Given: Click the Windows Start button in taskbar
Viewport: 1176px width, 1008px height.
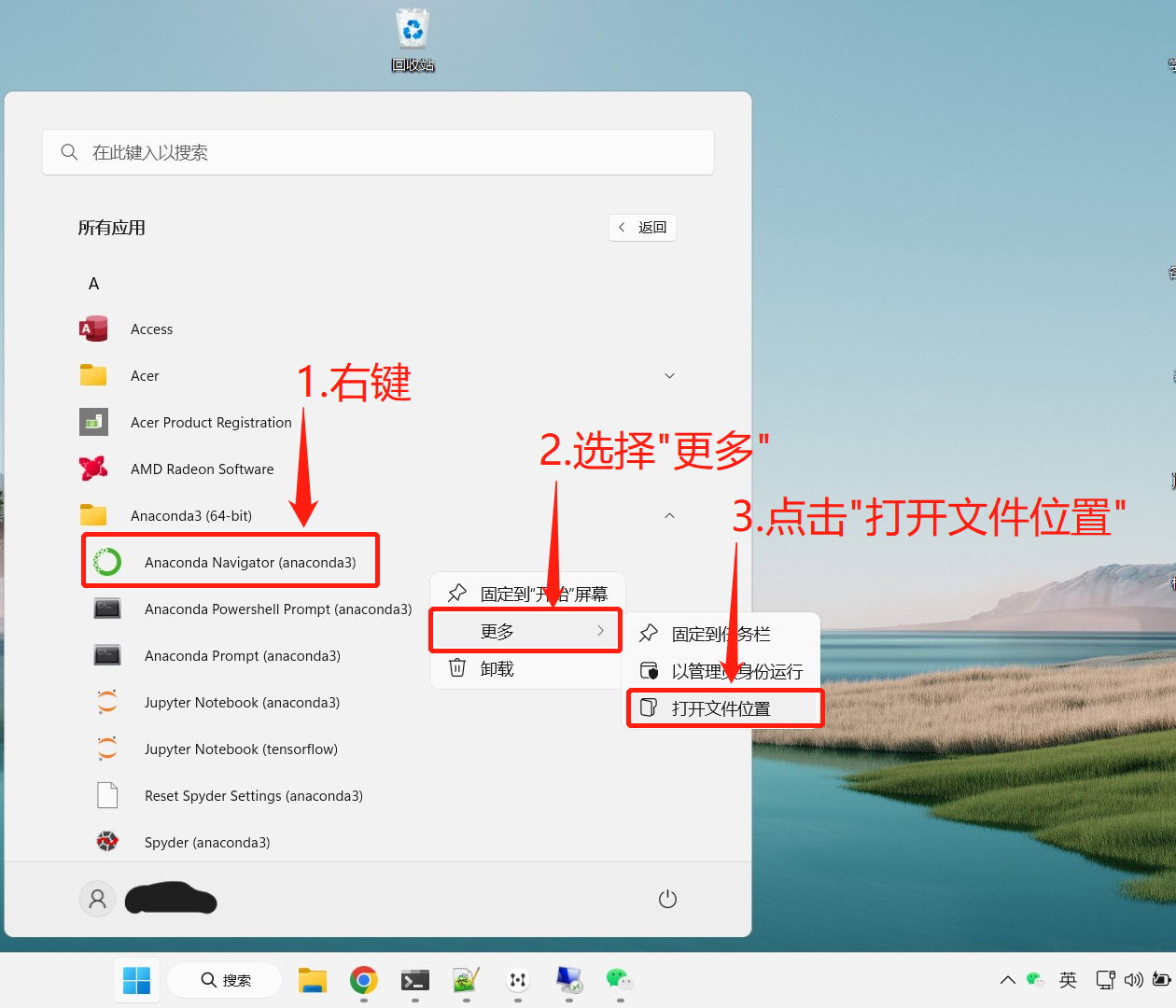Looking at the screenshot, I should (x=136, y=980).
